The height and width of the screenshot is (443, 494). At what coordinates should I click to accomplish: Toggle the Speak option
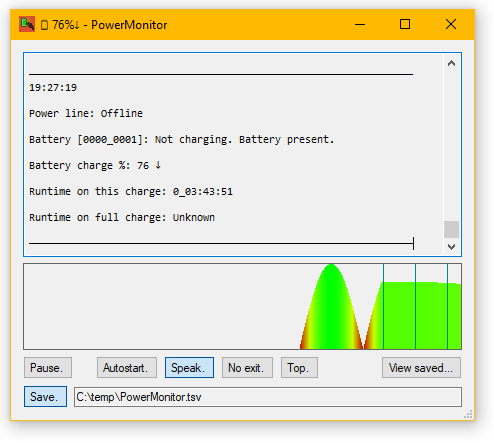[x=189, y=368]
